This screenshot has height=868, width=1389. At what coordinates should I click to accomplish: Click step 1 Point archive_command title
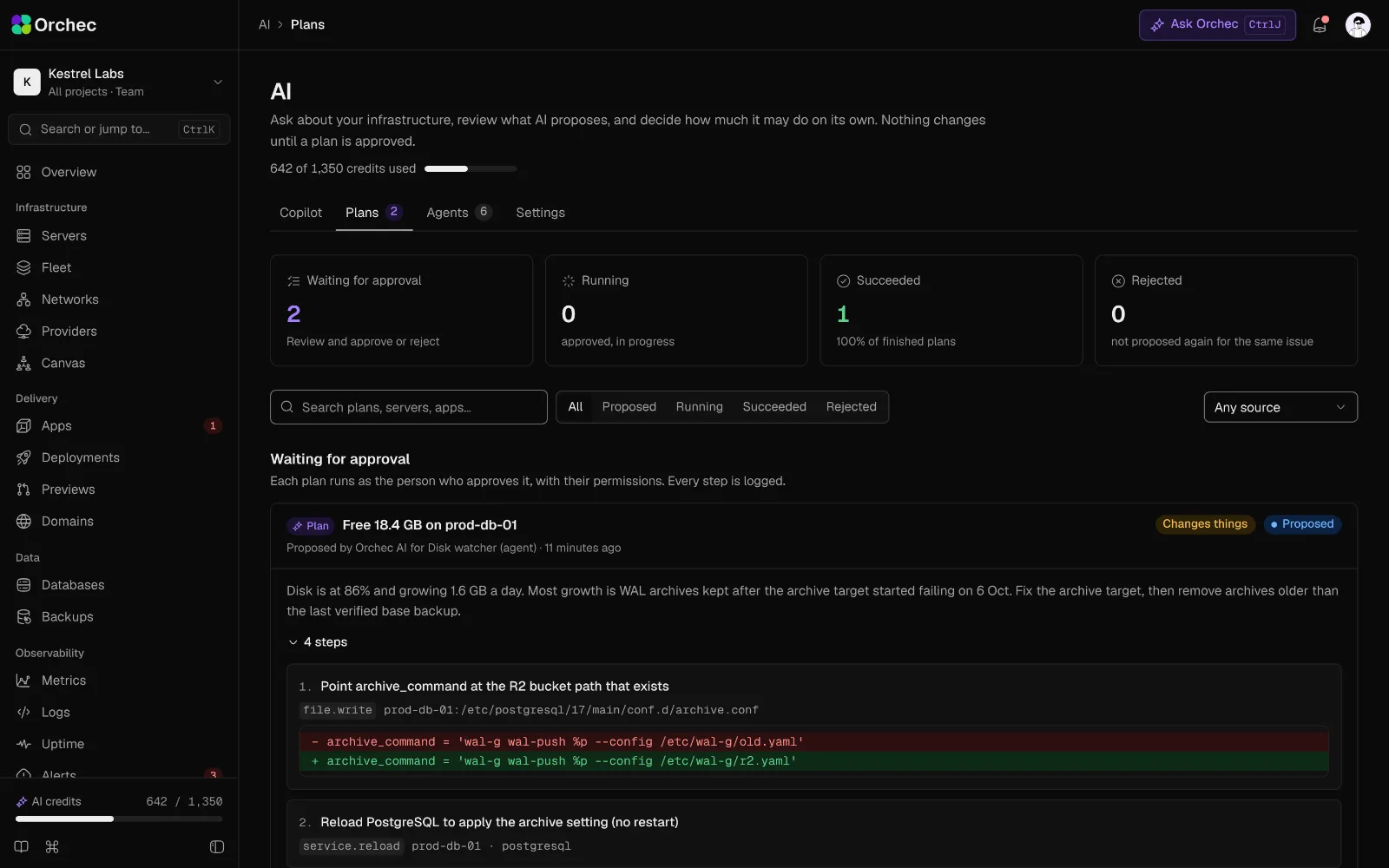[x=495, y=687]
